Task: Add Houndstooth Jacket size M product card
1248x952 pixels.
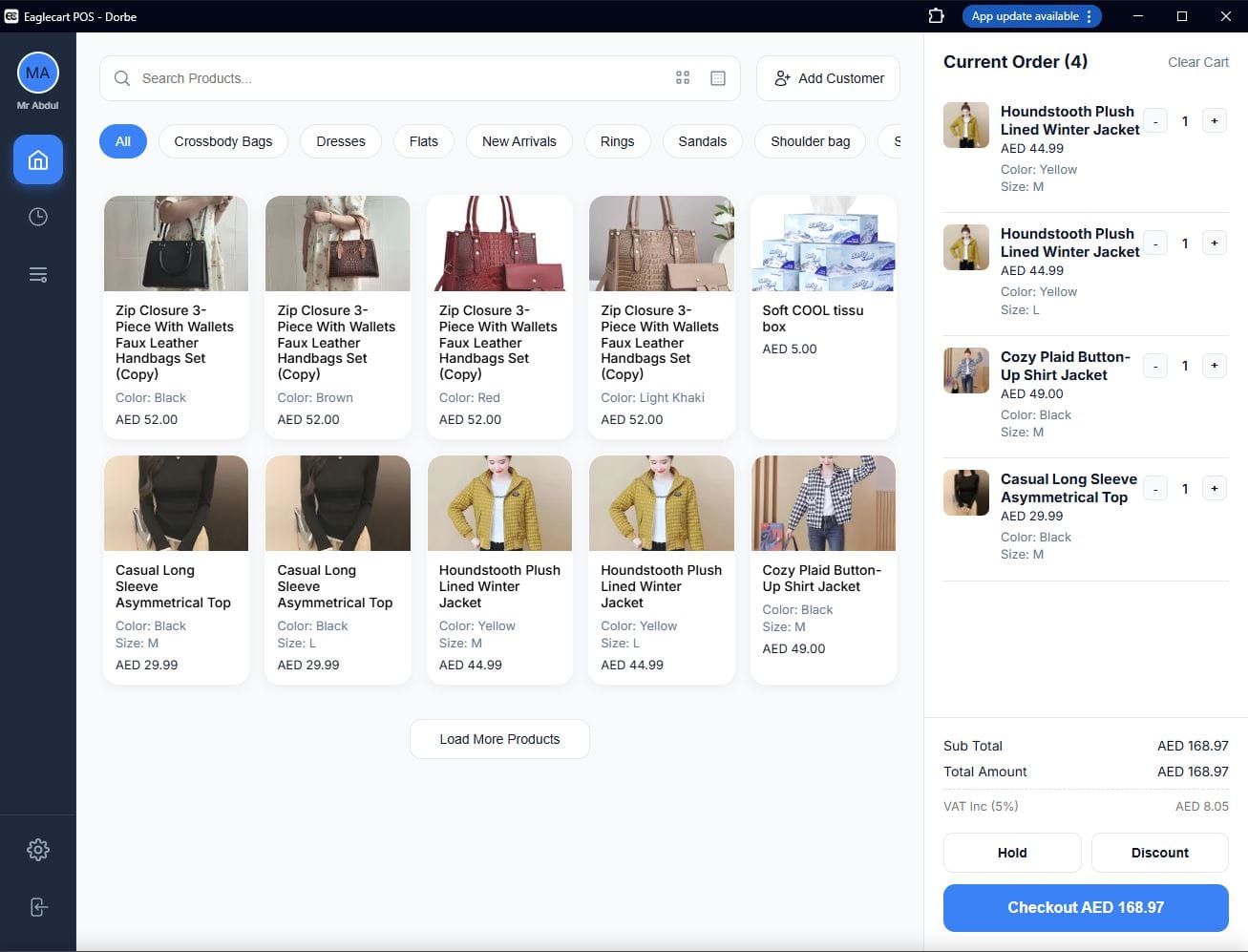Action: coord(499,569)
